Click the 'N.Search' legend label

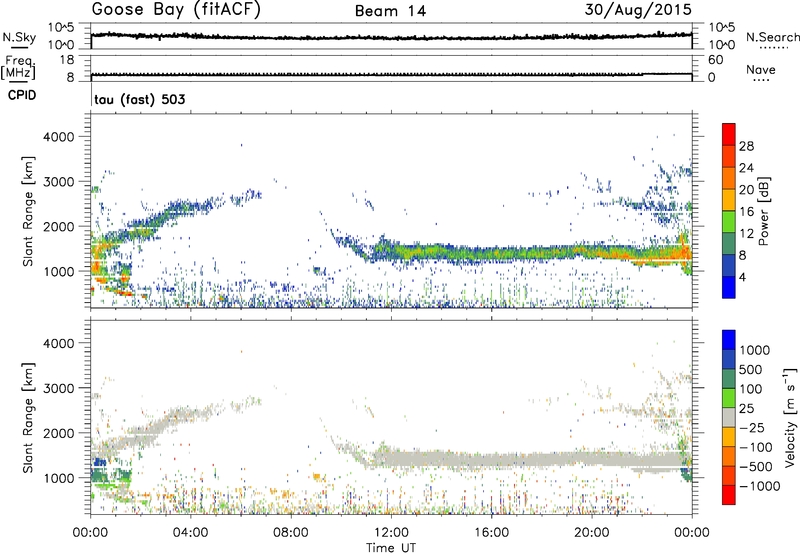773,37
